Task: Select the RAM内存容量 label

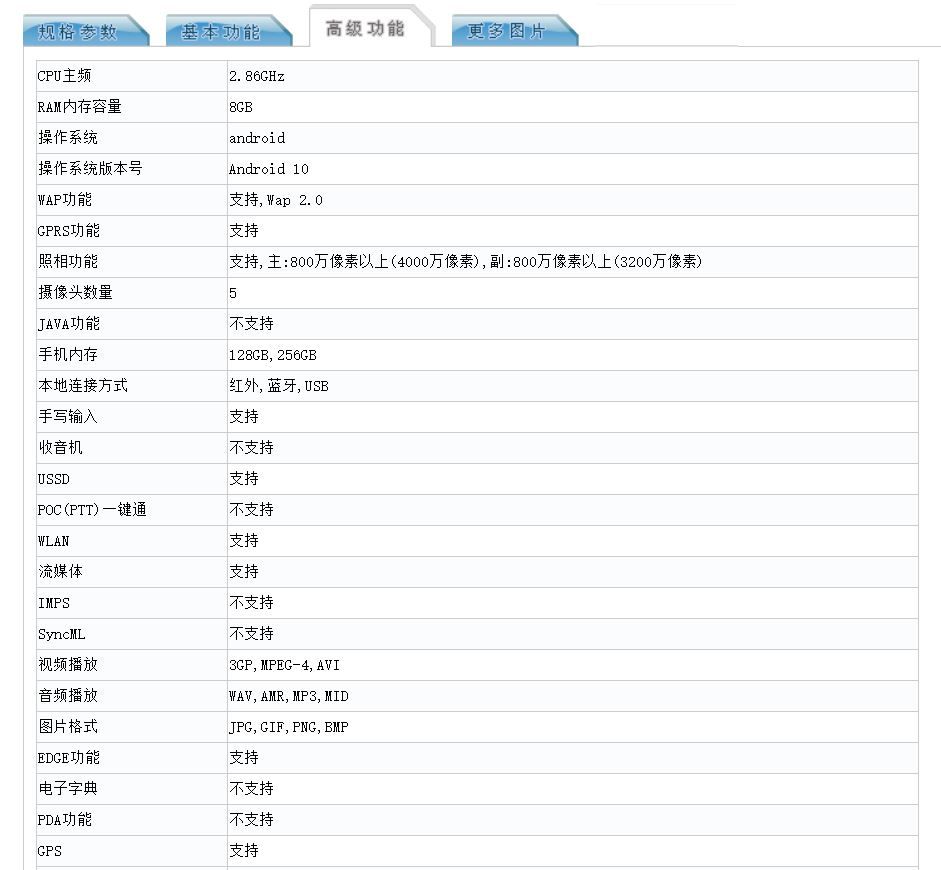Action: [79, 107]
